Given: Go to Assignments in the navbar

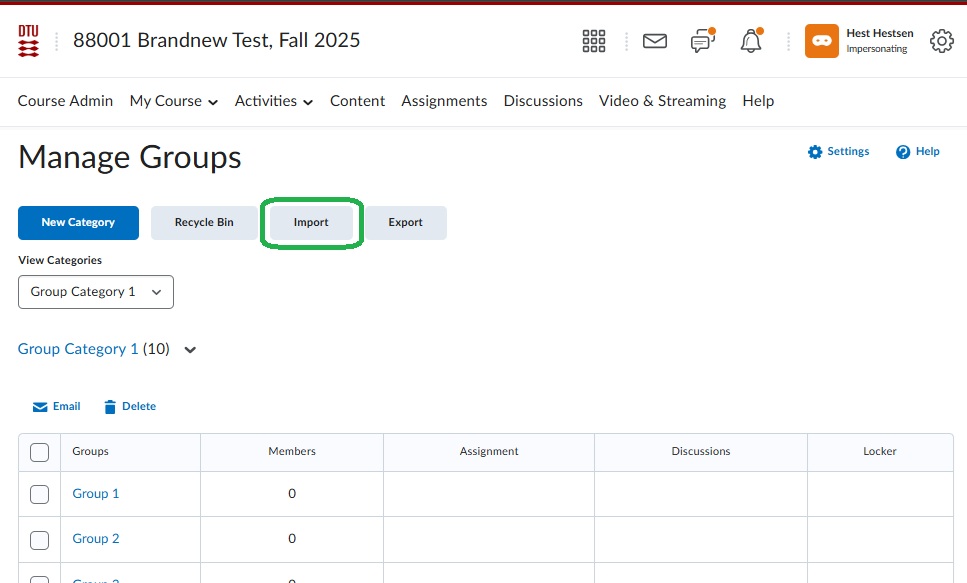Looking at the screenshot, I should point(444,101).
